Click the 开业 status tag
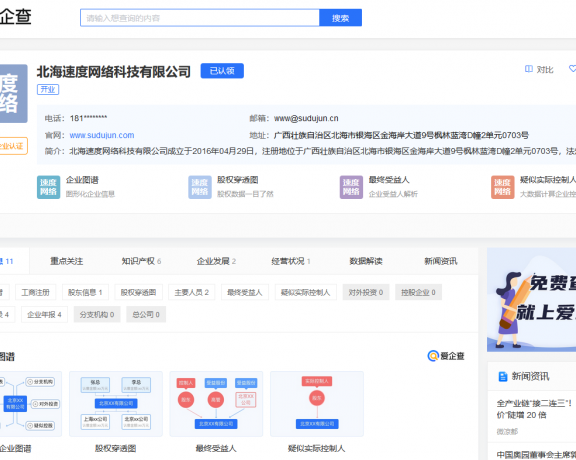 point(48,90)
